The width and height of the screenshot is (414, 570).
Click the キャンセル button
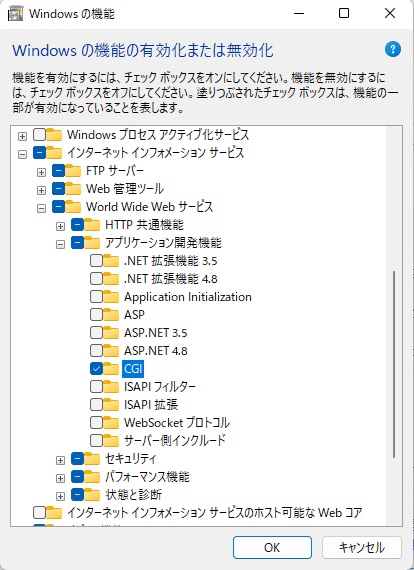tap(362, 547)
